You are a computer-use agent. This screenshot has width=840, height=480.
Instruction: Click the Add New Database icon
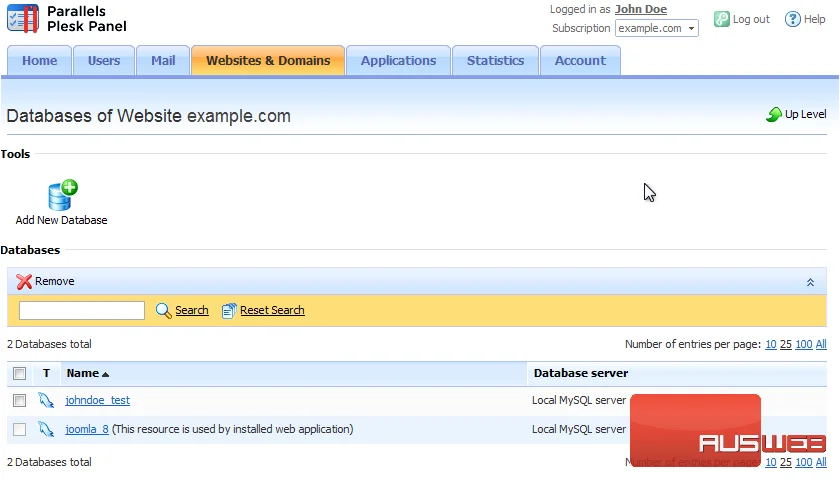[63, 195]
